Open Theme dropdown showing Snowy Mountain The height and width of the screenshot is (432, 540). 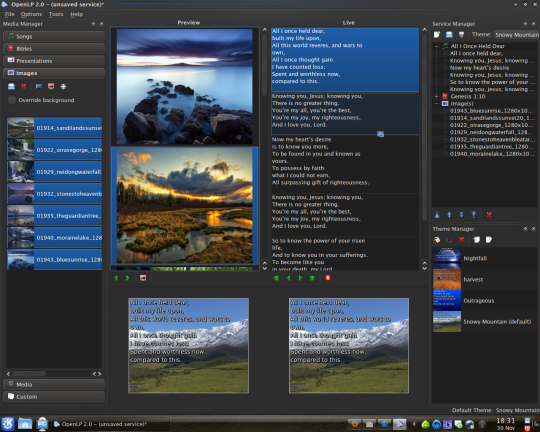(x=517, y=35)
